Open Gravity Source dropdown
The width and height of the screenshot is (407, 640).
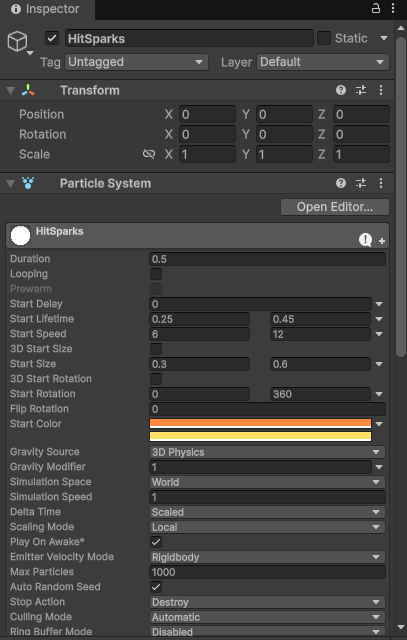[x=267, y=452]
